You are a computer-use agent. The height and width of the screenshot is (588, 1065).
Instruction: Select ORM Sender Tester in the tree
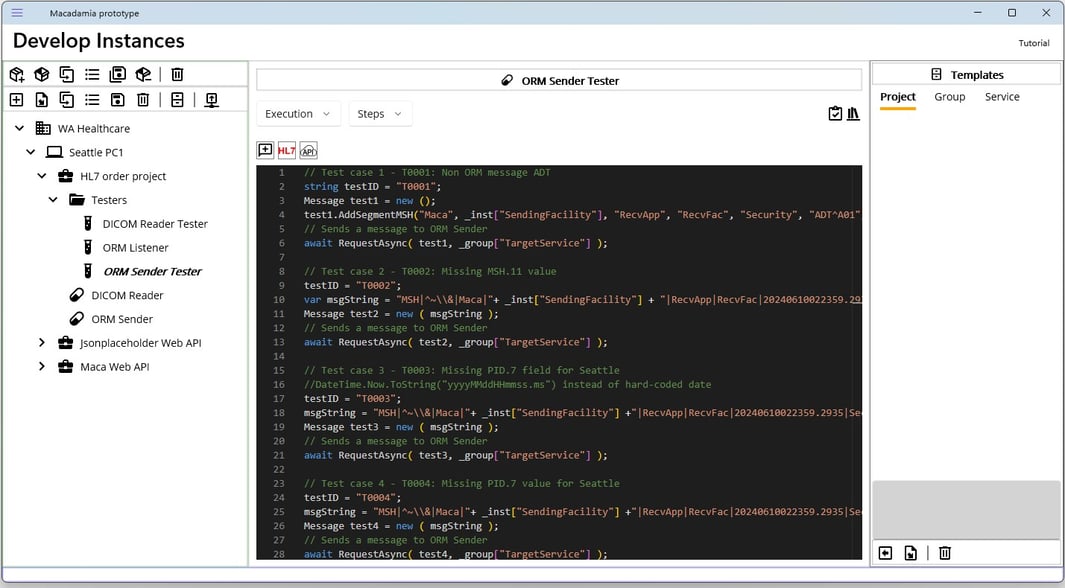tap(152, 271)
